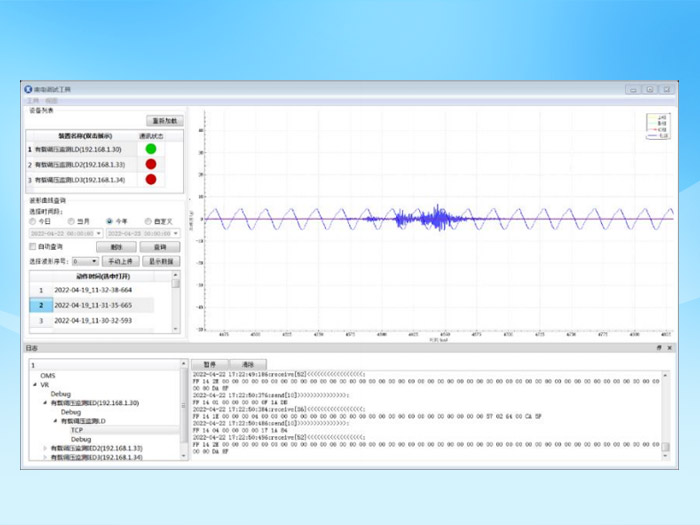Image resolution: width=700 pixels, height=525 pixels.
Task: Click the red status indicator for LD3
Action: pyautogui.click(x=151, y=180)
